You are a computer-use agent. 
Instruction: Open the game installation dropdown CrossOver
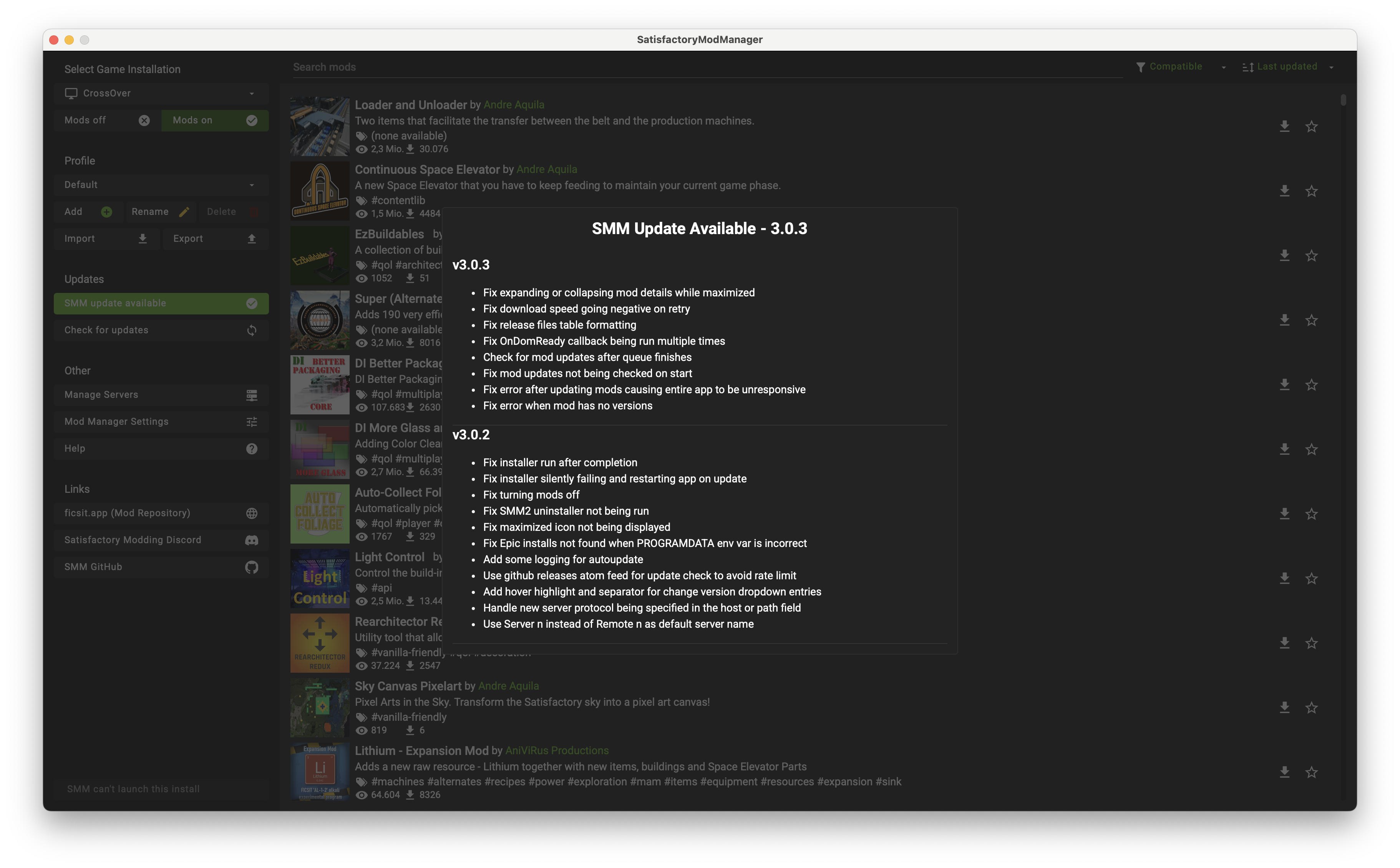(161, 93)
